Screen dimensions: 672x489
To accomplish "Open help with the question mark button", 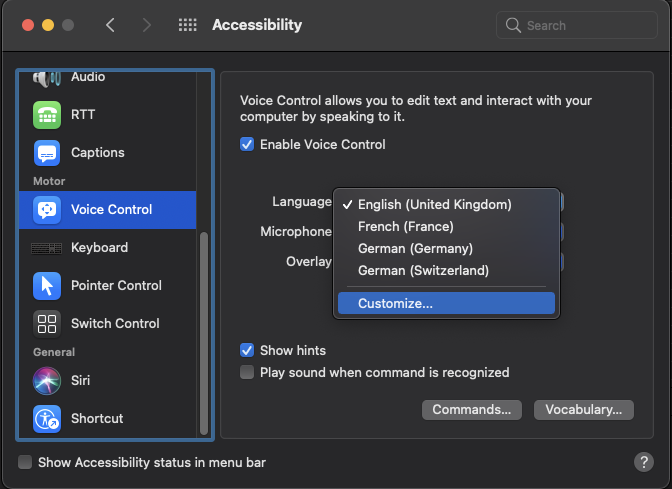I will point(643,462).
